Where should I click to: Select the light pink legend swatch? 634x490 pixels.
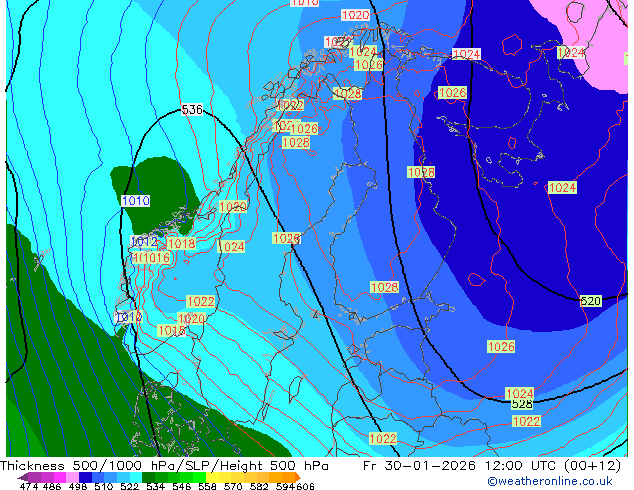click(x=72, y=477)
